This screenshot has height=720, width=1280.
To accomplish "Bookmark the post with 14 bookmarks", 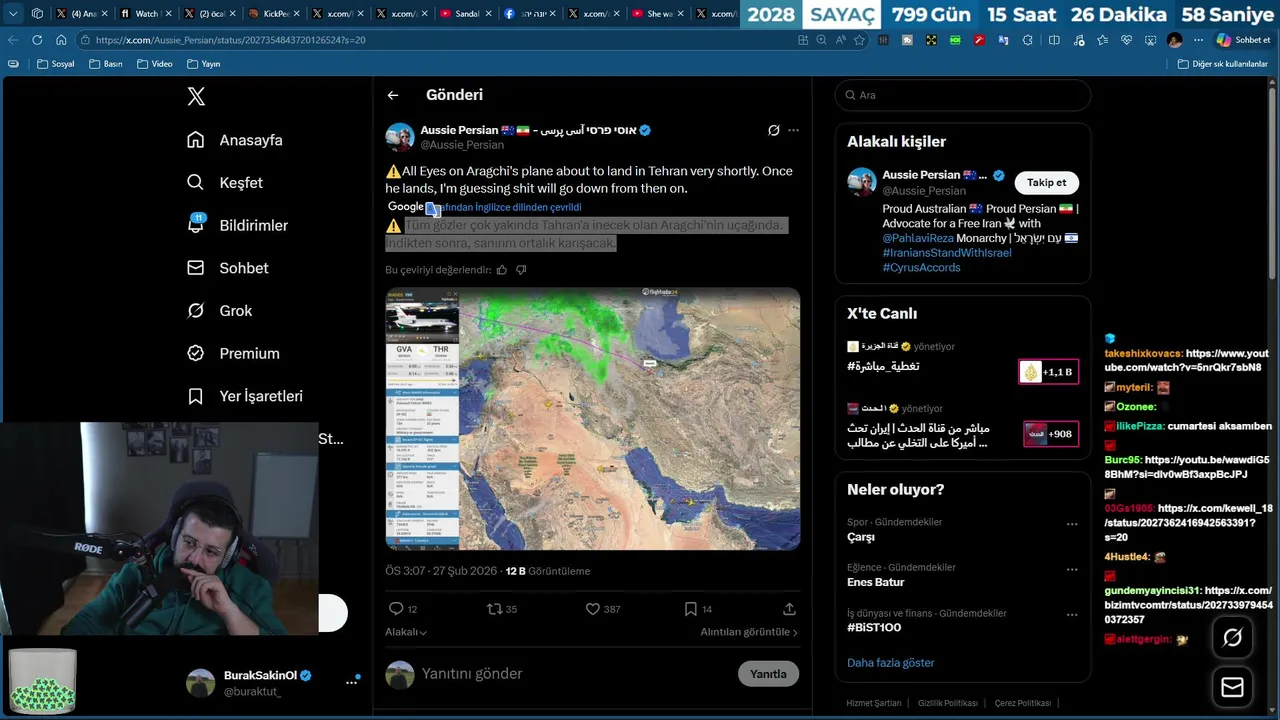I will 690,608.
